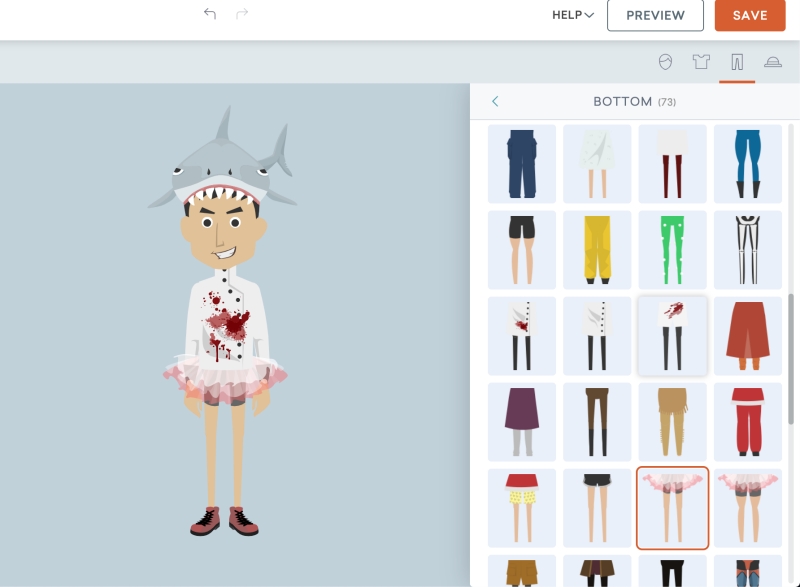Choose the red Santa pants
Image resolution: width=800 pixels, height=587 pixels.
pos(747,422)
